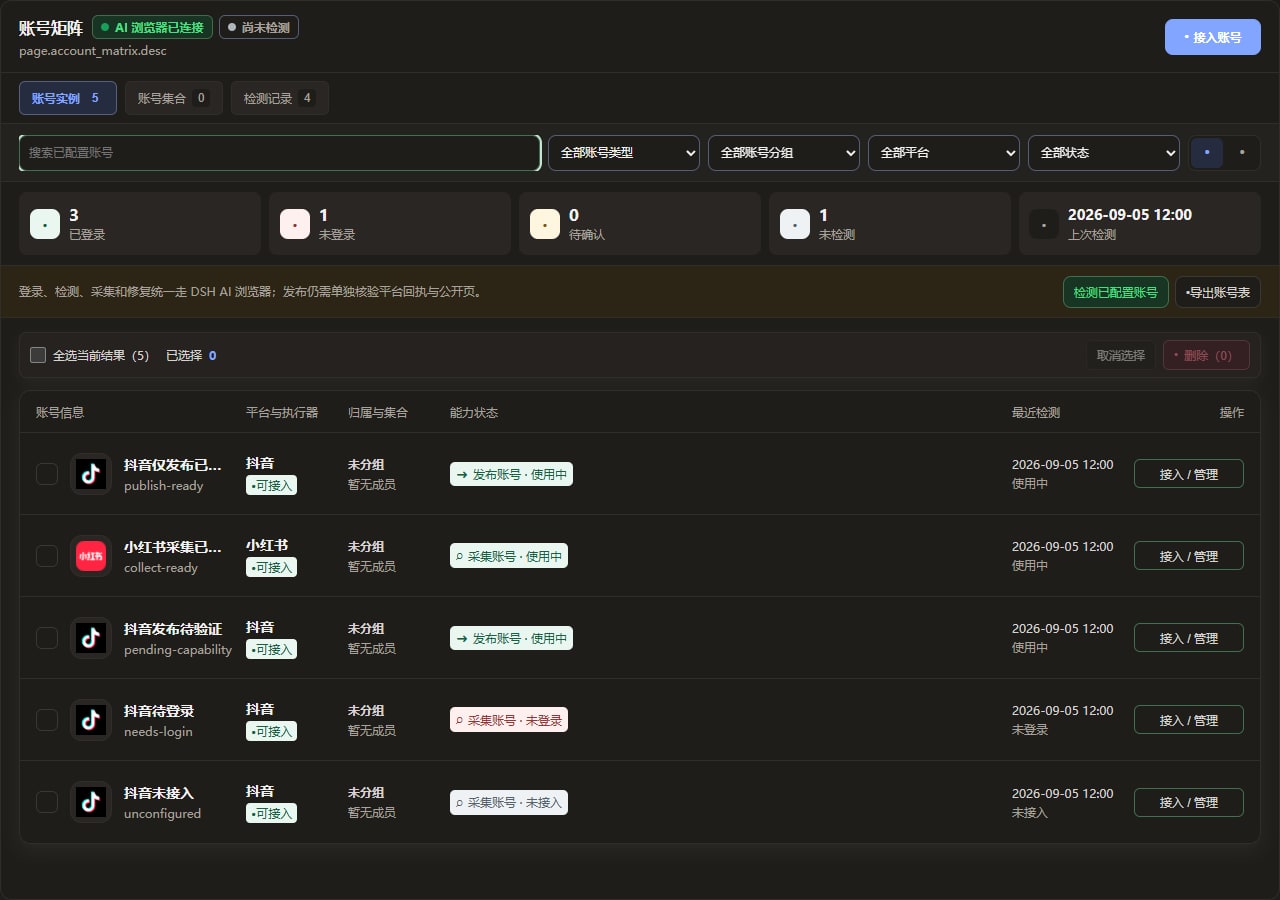Open 接入 / 管理 for the needs-login account

click(1189, 720)
